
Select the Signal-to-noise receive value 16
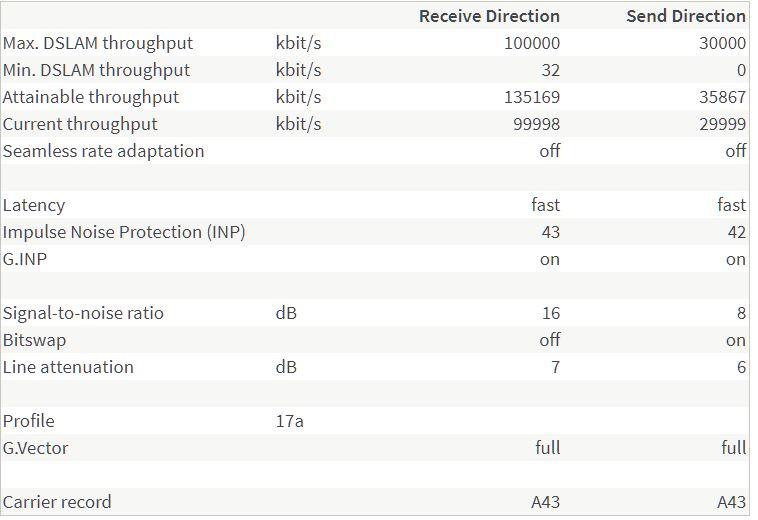(550, 313)
